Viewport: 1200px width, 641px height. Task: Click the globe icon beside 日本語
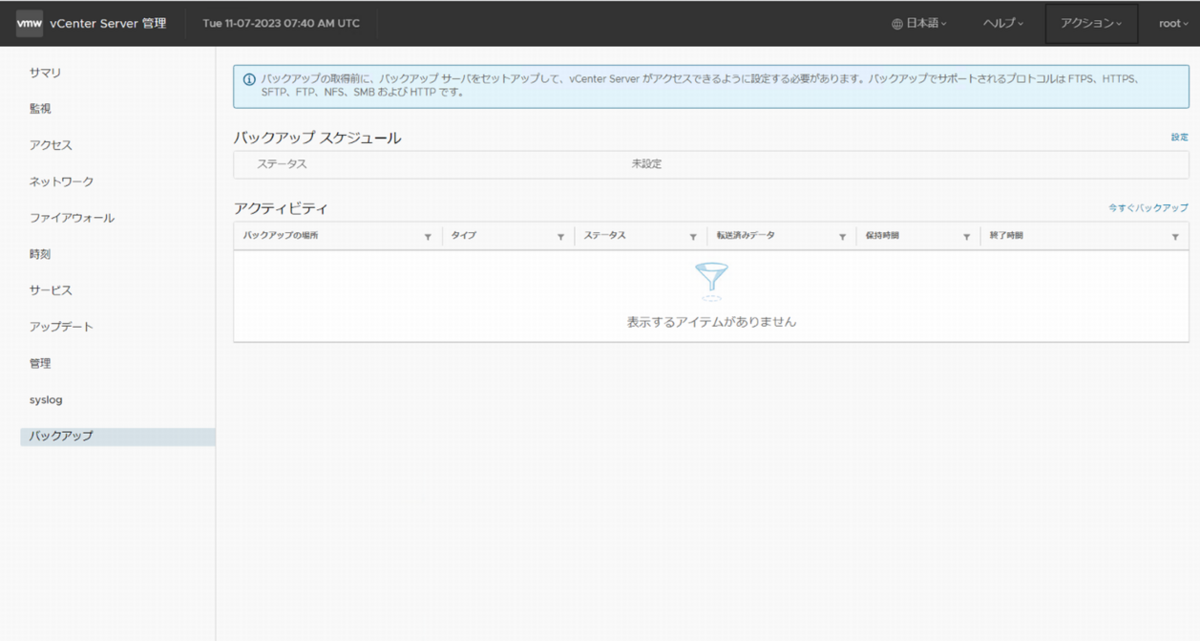[x=897, y=24]
